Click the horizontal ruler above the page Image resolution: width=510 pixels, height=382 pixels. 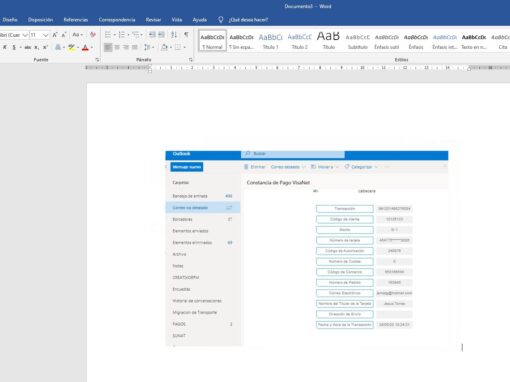[x=298, y=68]
